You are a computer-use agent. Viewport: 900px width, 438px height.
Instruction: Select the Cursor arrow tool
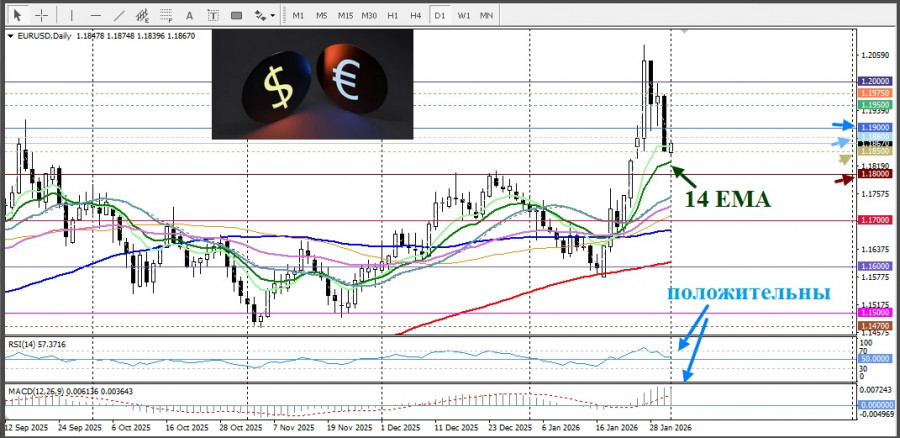click(x=18, y=15)
